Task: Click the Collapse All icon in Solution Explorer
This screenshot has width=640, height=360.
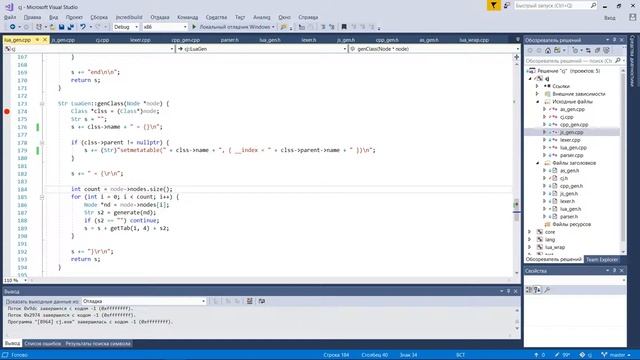Action: pos(597,50)
